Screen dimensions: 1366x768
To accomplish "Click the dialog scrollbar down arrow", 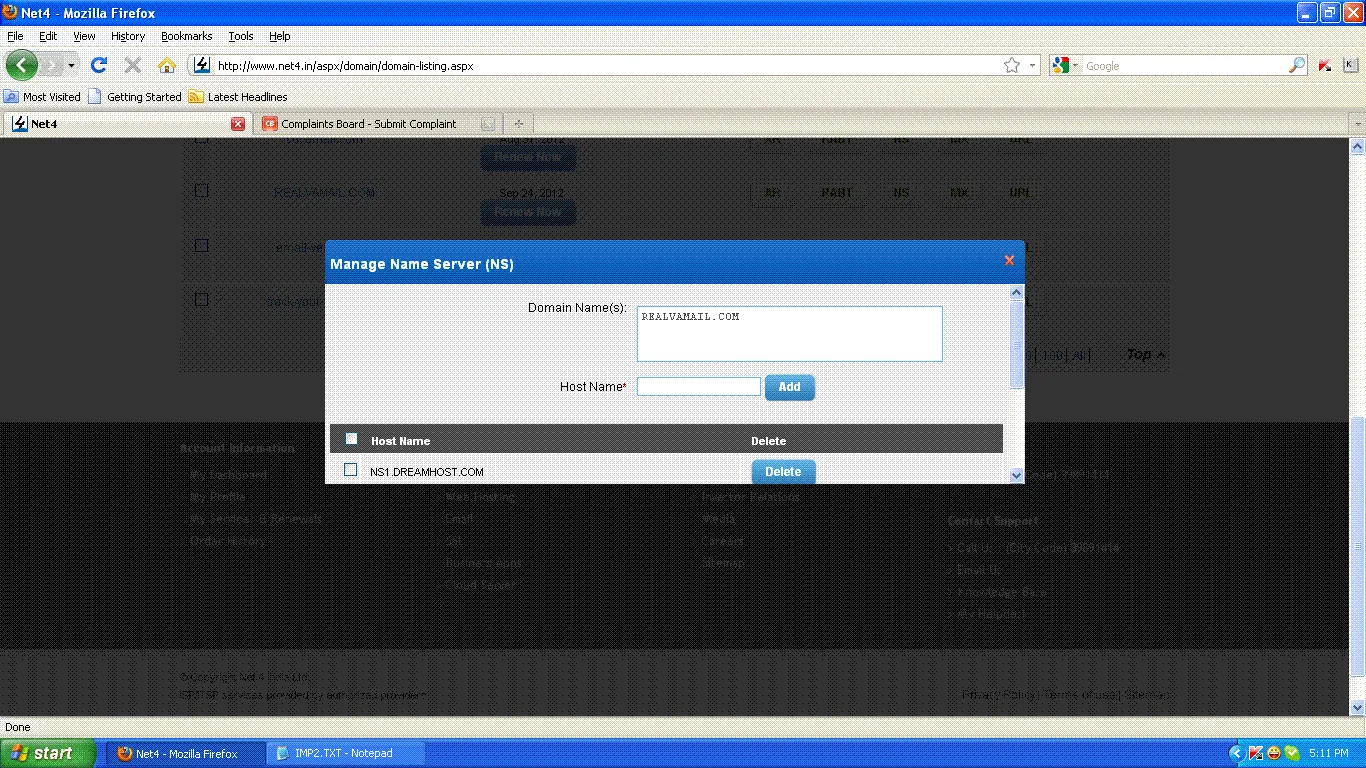I will [x=1017, y=476].
